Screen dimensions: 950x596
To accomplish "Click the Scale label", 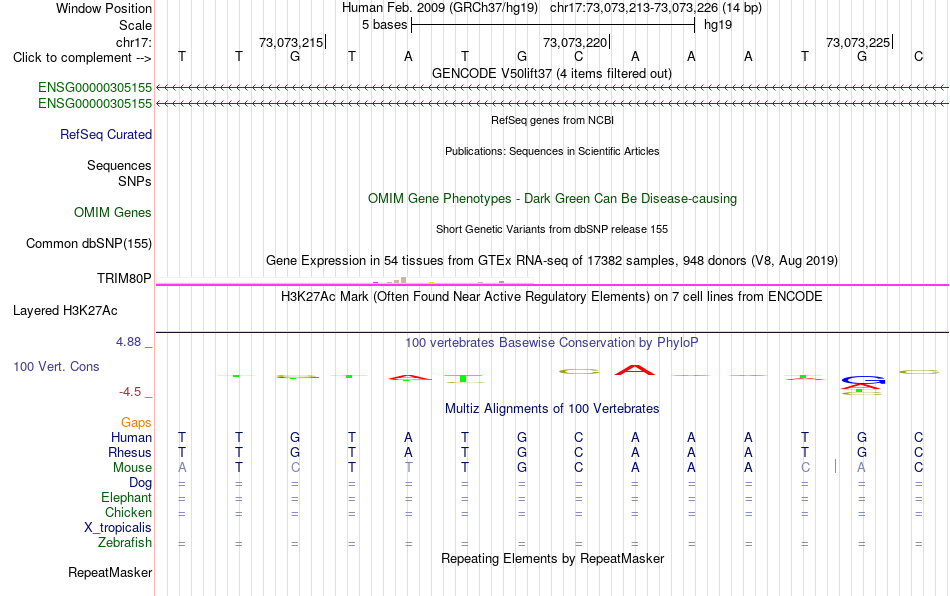I will coord(135,25).
